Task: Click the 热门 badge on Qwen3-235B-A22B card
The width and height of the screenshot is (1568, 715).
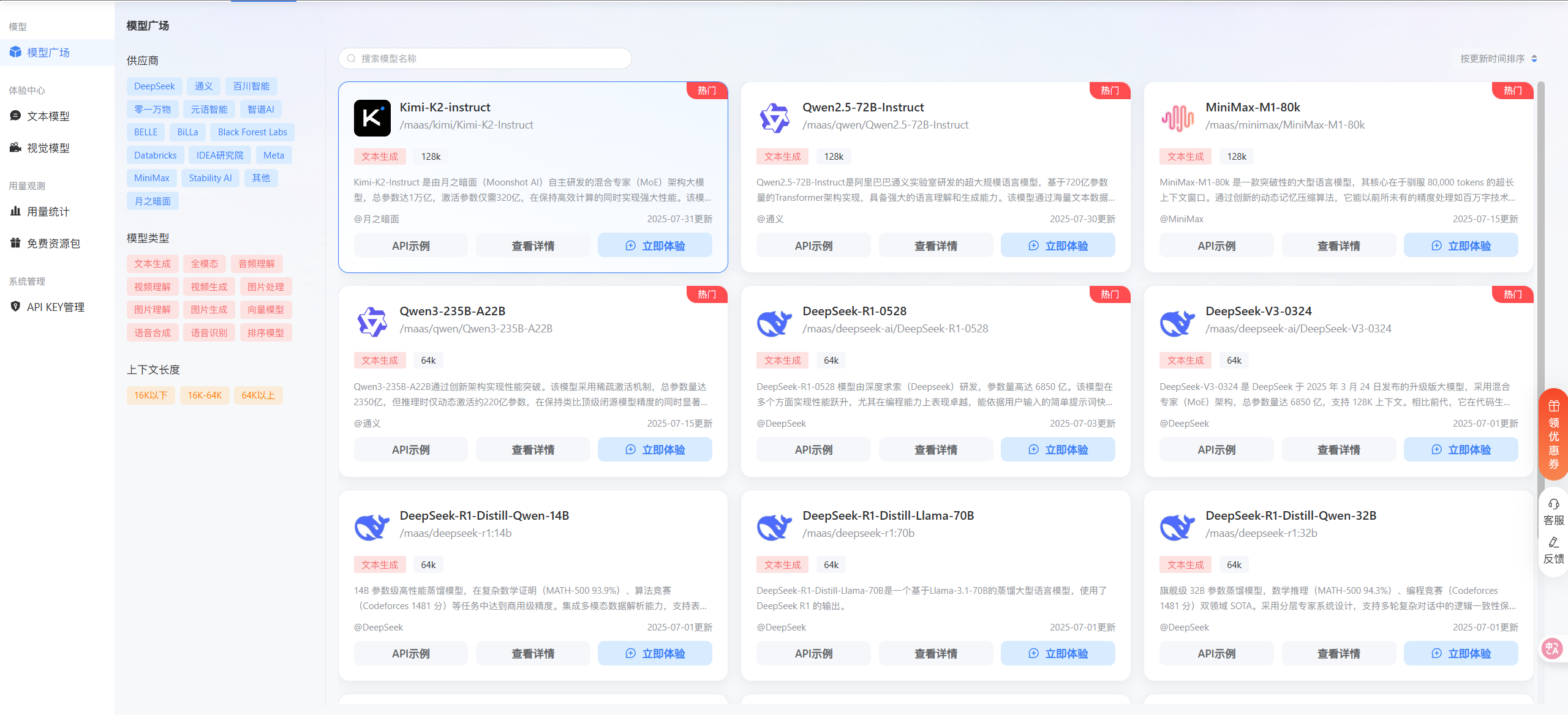Action: (707, 294)
